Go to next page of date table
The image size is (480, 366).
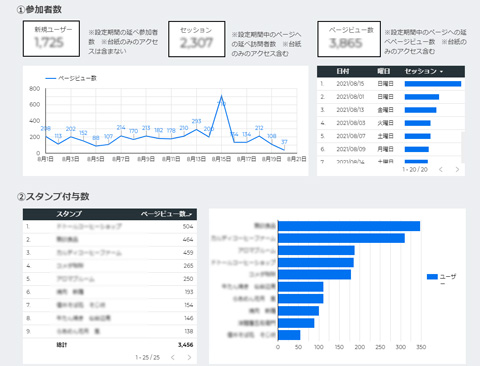click(457, 169)
